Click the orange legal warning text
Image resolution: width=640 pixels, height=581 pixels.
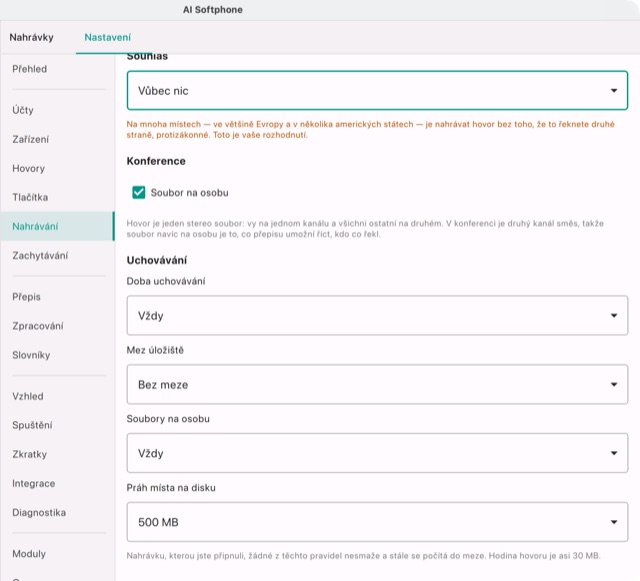370,129
